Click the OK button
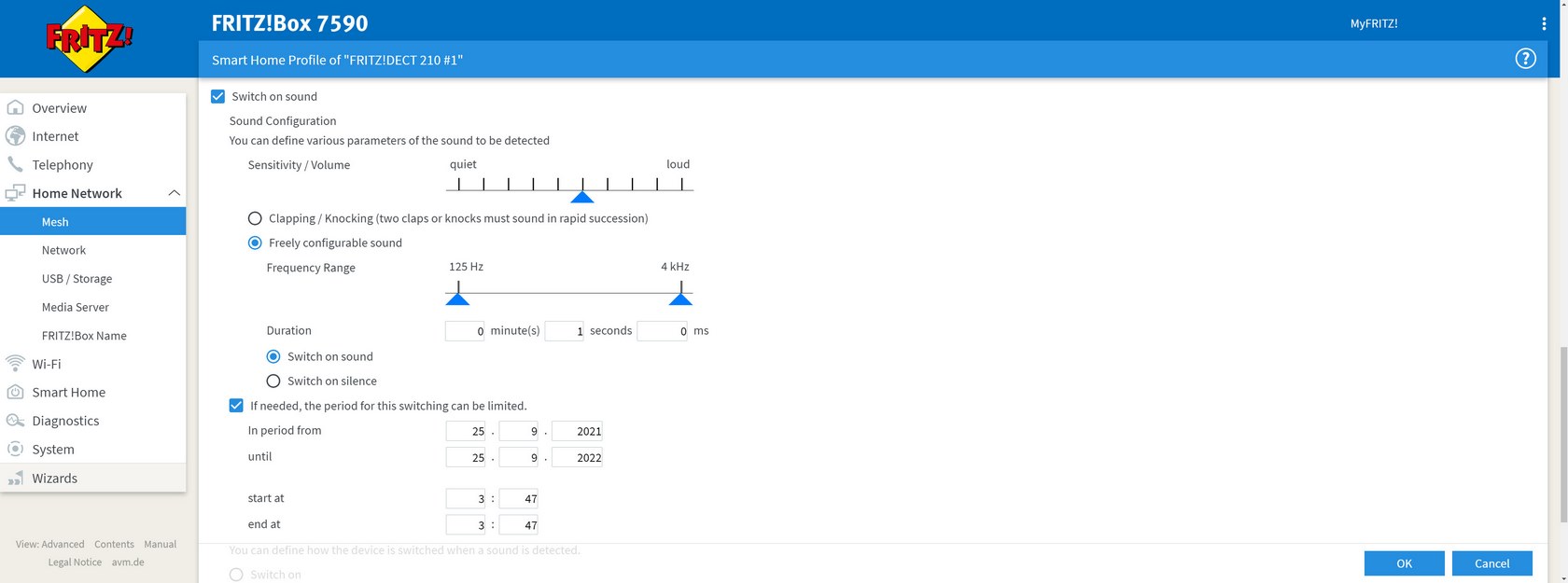This screenshot has height=583, width=1568. pyautogui.click(x=1404, y=563)
